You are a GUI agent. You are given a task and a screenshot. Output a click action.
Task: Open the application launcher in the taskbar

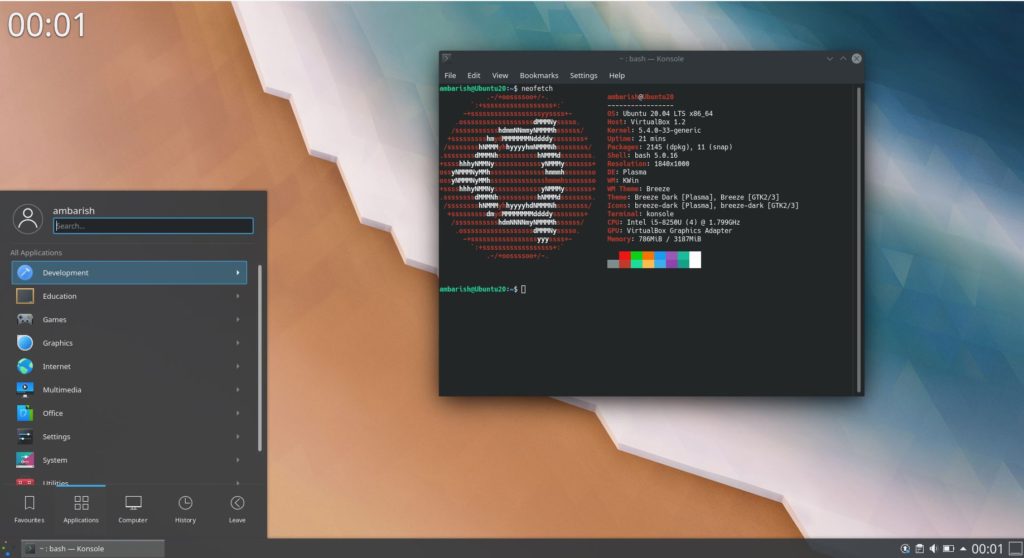7,549
